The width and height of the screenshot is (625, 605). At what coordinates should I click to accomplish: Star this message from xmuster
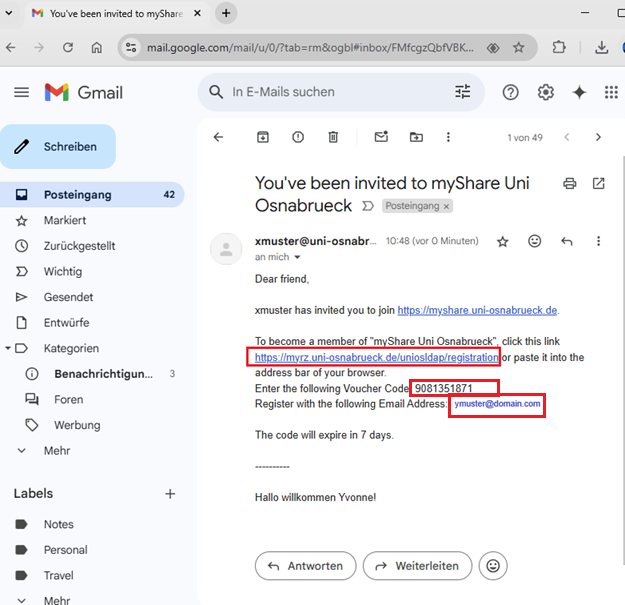click(503, 241)
